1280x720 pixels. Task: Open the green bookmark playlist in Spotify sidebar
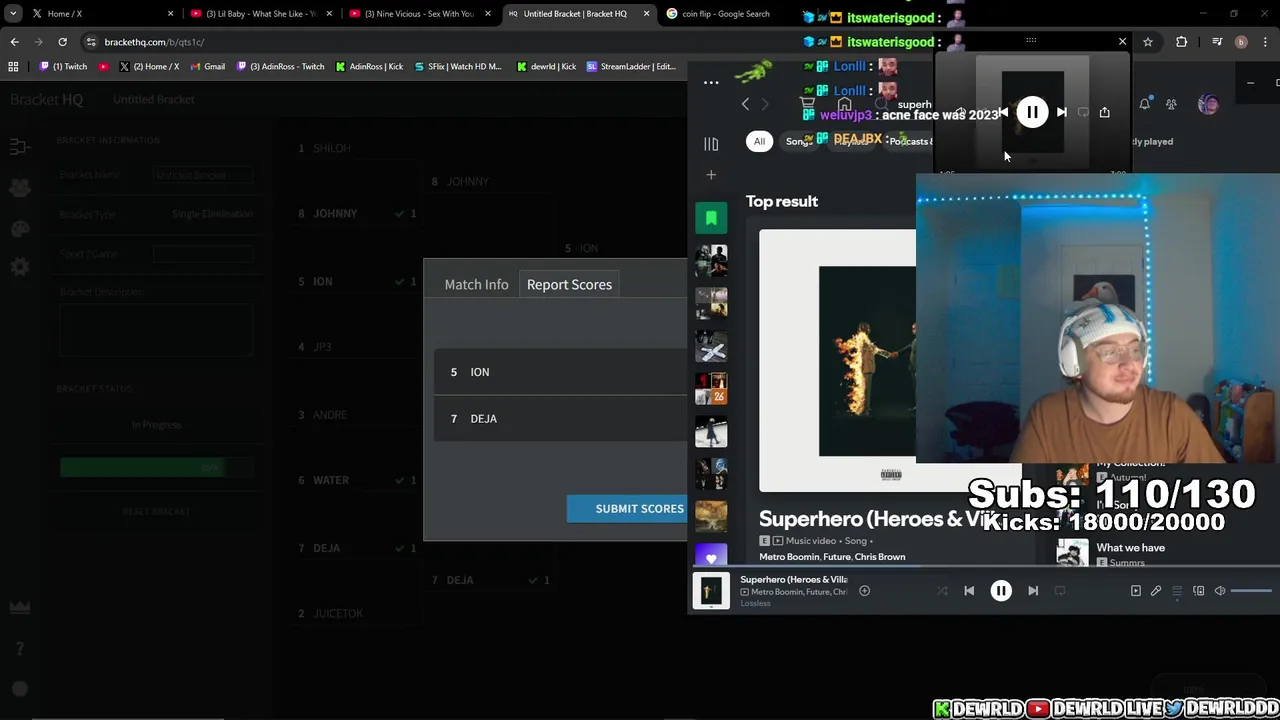pos(711,218)
